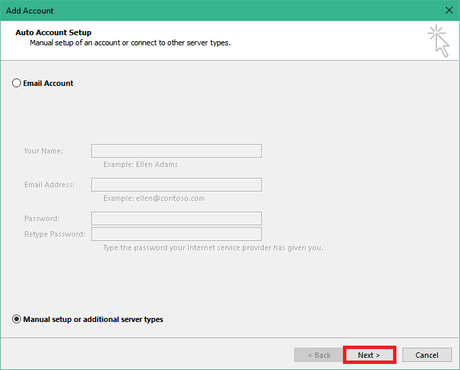Click 'Example: ellen@contoso.com' hint text

point(154,198)
